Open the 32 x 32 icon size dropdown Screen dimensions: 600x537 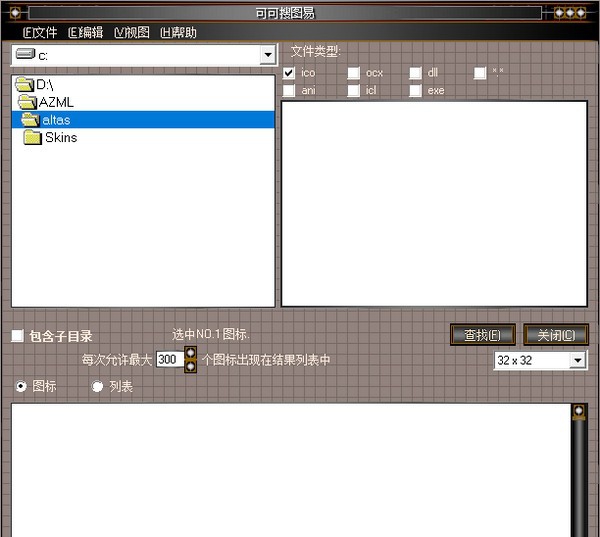(x=577, y=360)
